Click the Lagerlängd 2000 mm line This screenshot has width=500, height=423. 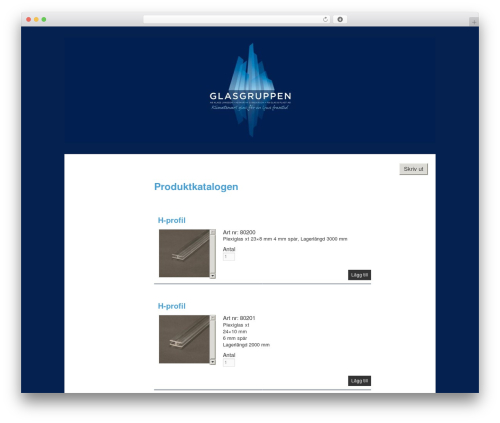pos(246,345)
